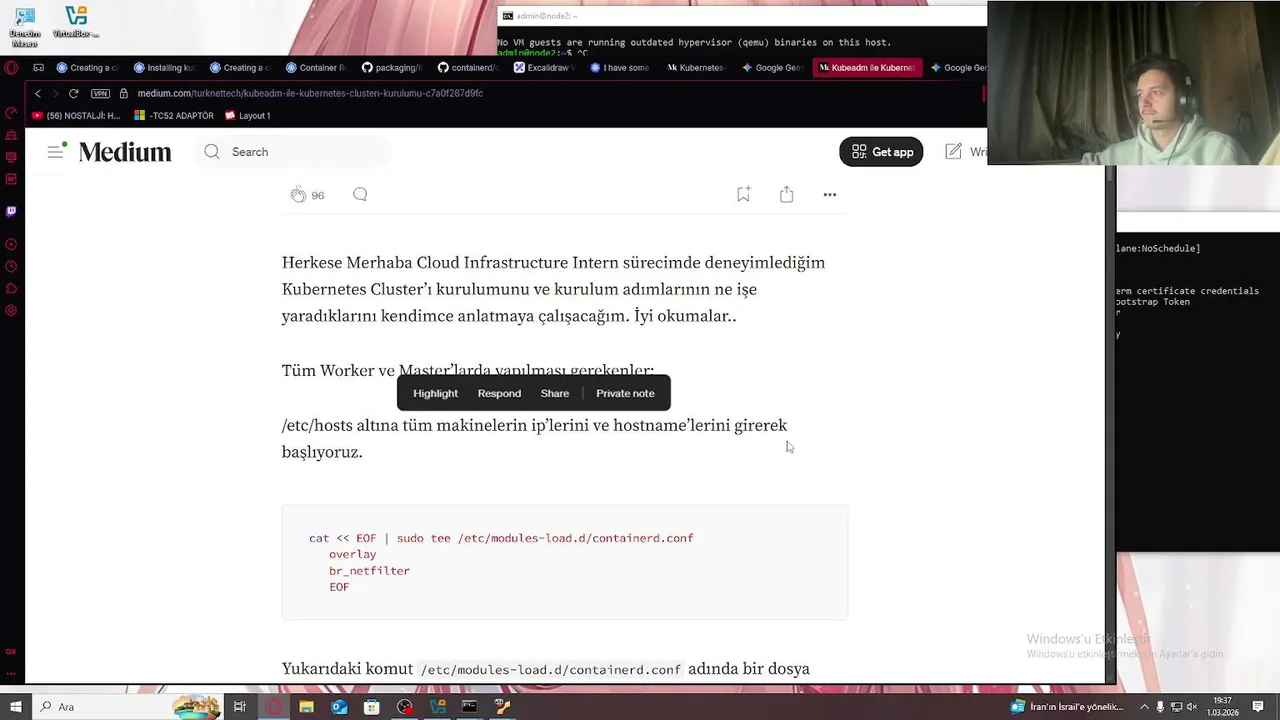Open the 'İran'ın İsrail'e yönelik' news widget
Image resolution: width=1280 pixels, height=720 pixels.
1067,707
